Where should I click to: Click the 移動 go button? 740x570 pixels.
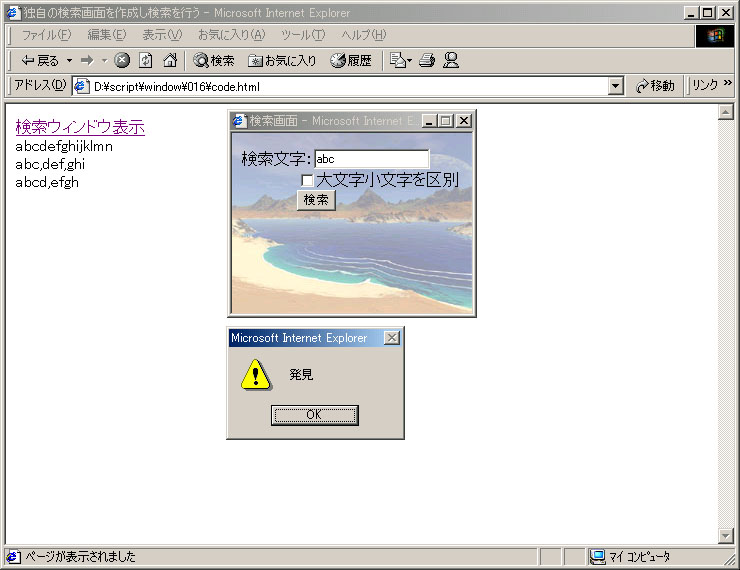click(656, 86)
